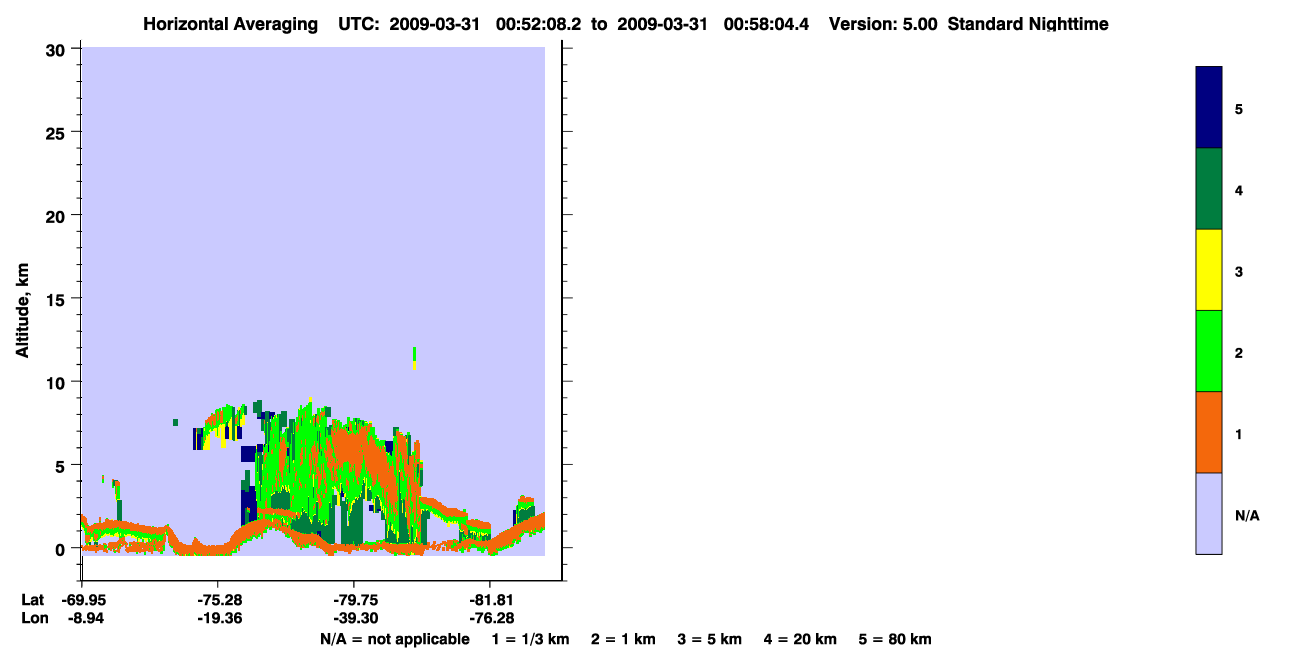Click the '4 = 20 km' legend text
The image size is (1300, 667).
(800, 640)
